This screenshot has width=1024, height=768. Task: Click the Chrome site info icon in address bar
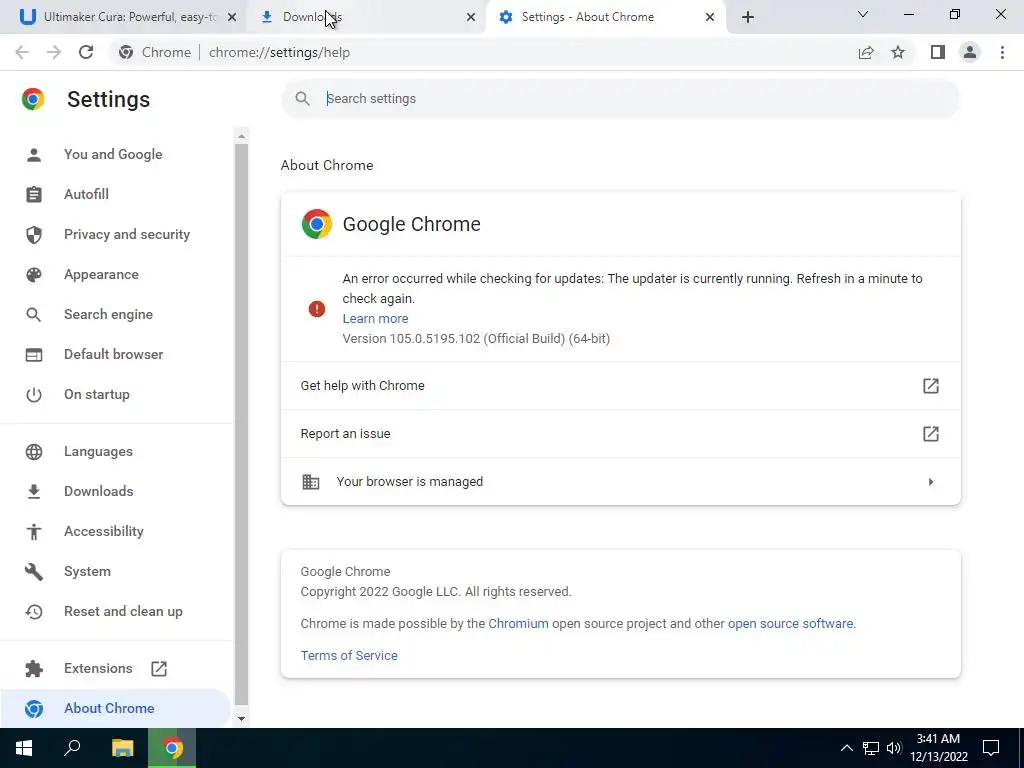point(126,52)
